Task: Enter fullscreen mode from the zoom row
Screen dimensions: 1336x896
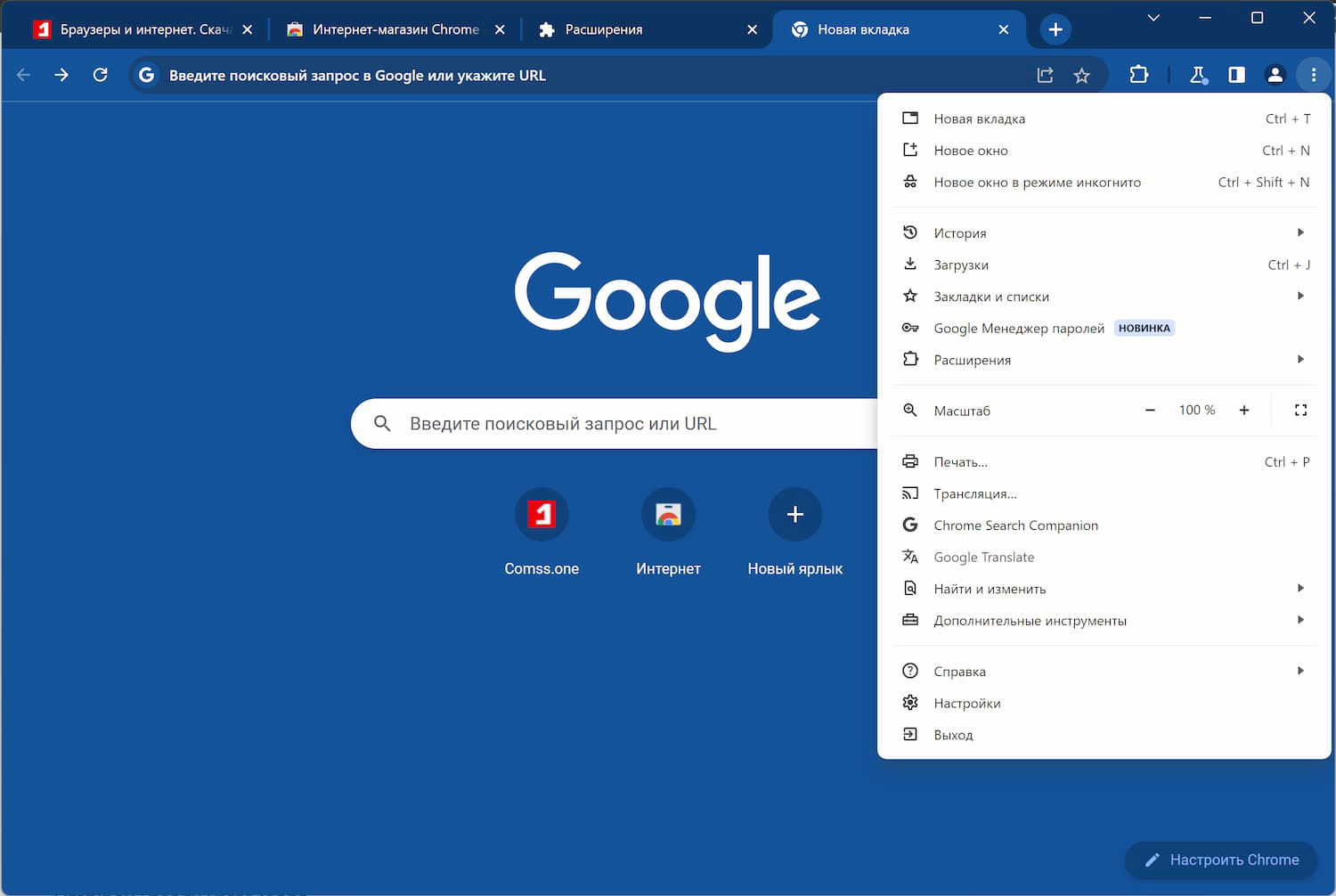Action: [x=1300, y=411]
